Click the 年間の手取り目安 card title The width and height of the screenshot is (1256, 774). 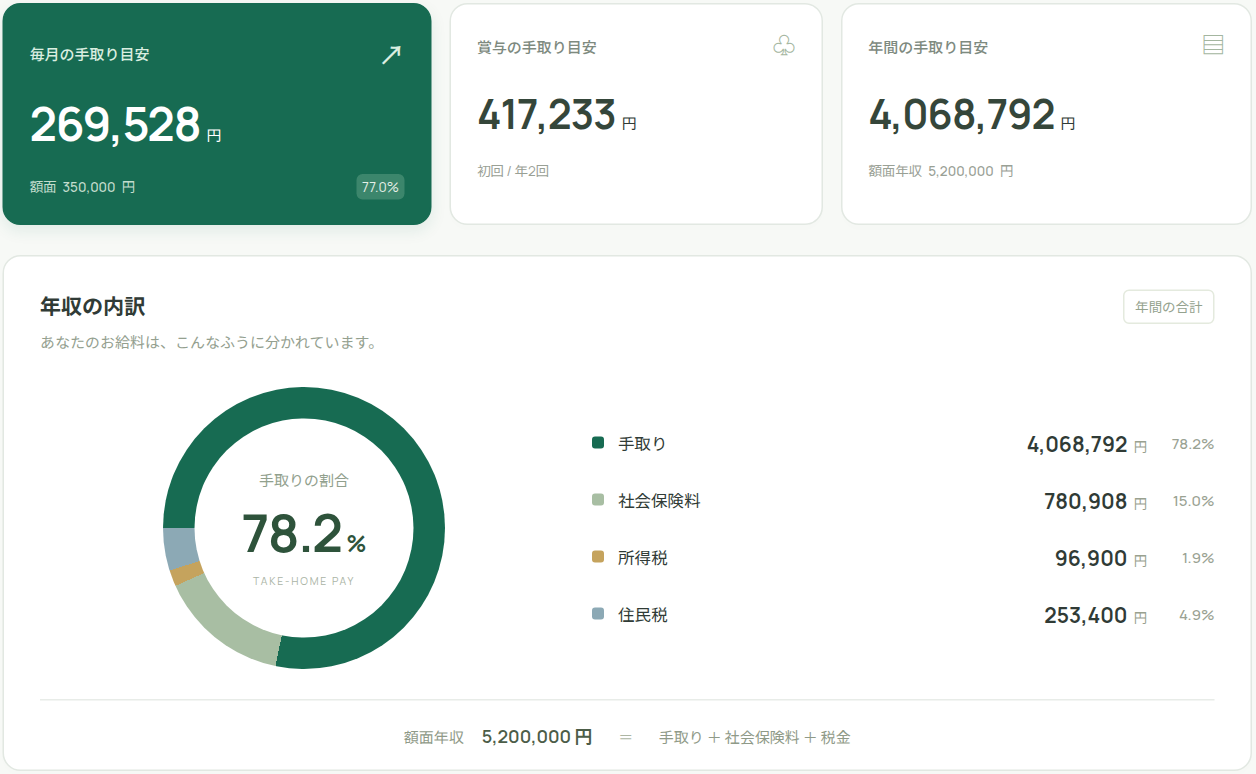click(x=929, y=47)
